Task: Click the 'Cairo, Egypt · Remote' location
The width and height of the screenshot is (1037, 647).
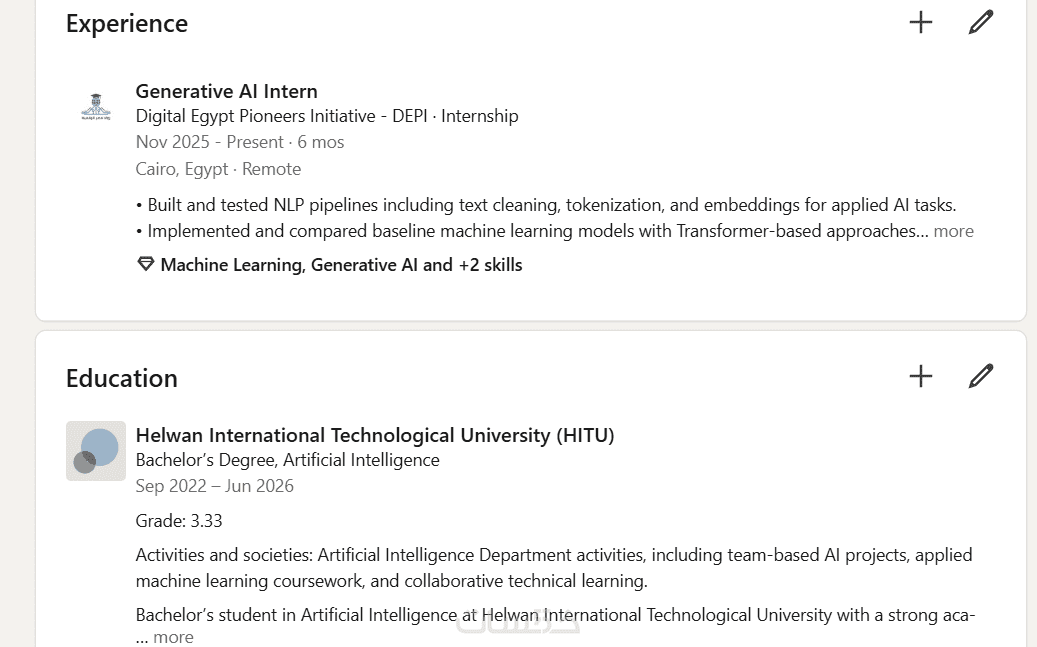Action: pos(218,169)
